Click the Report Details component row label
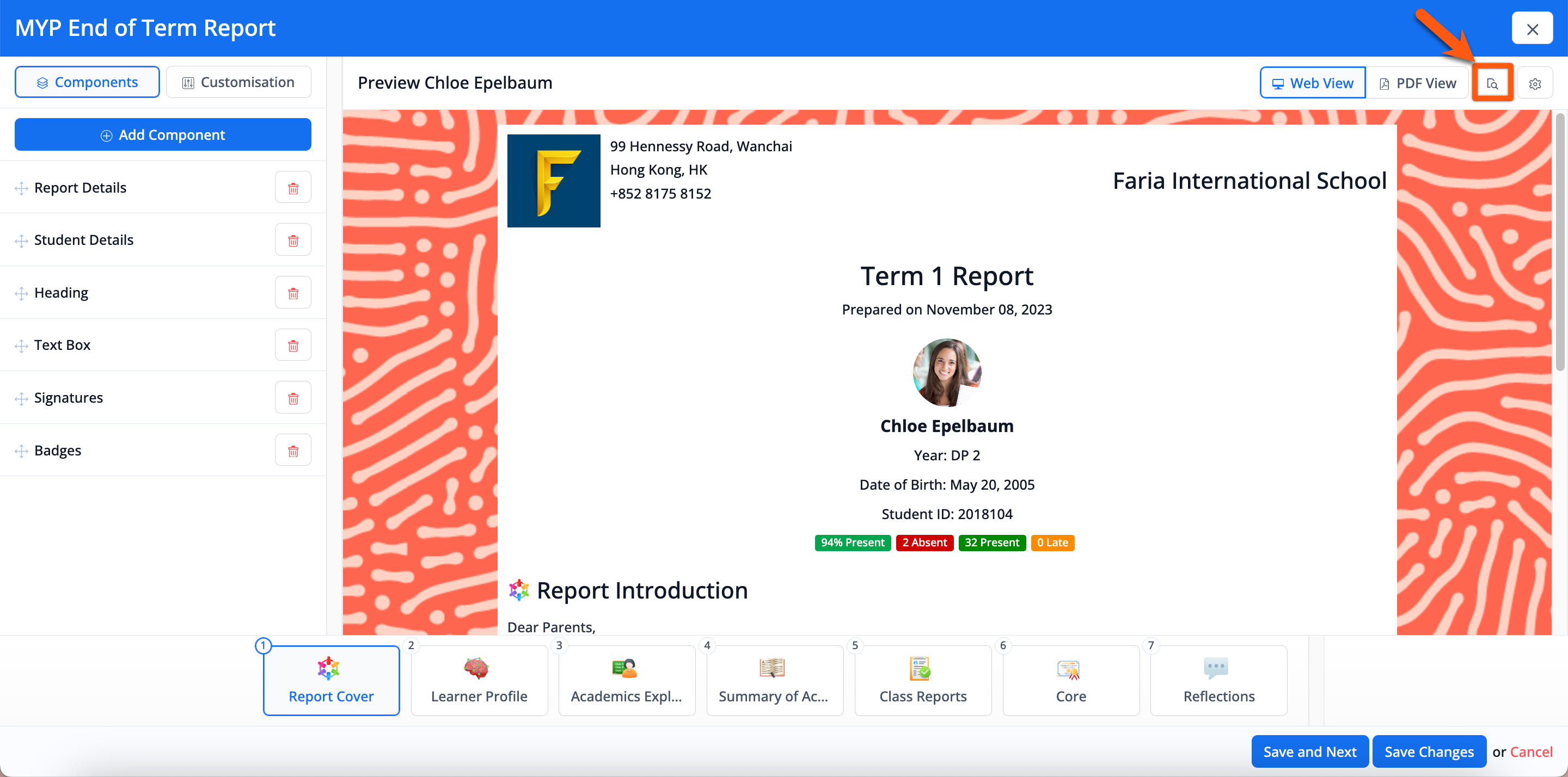This screenshot has height=777, width=1568. tap(81, 187)
